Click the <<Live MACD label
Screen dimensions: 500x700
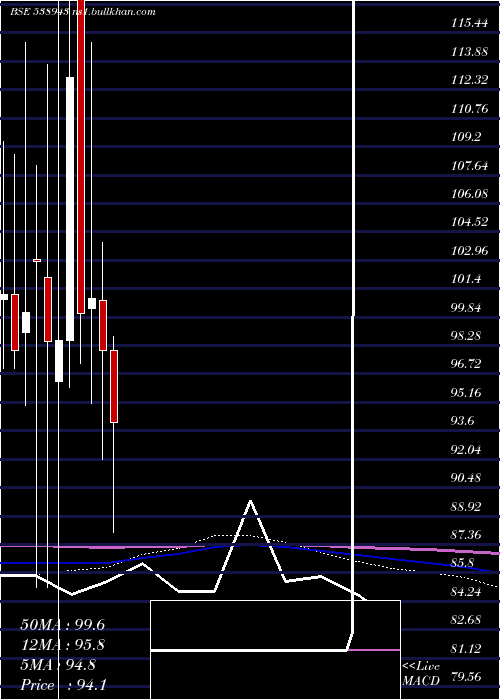[421, 674]
